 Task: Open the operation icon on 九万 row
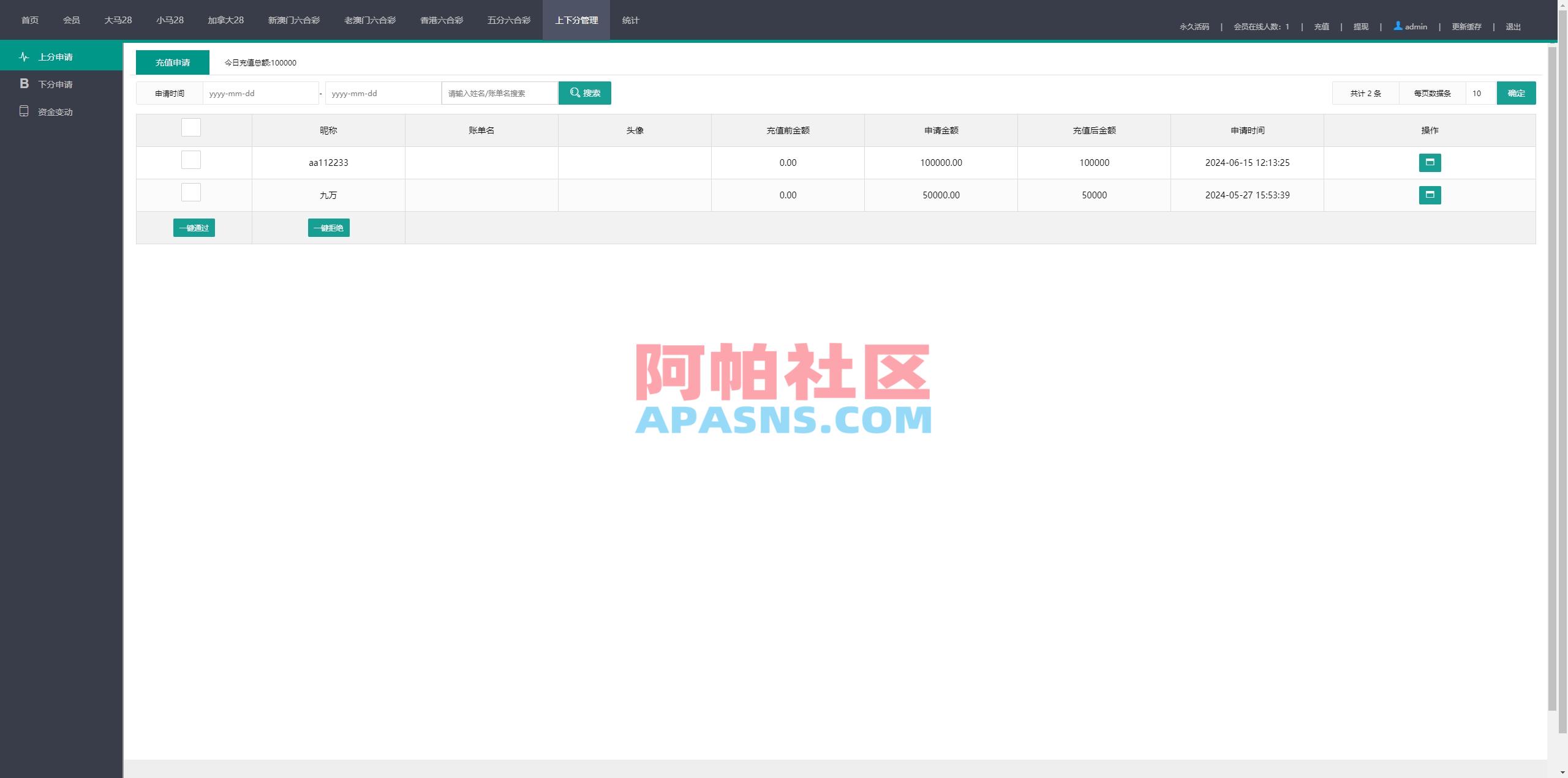tap(1430, 195)
